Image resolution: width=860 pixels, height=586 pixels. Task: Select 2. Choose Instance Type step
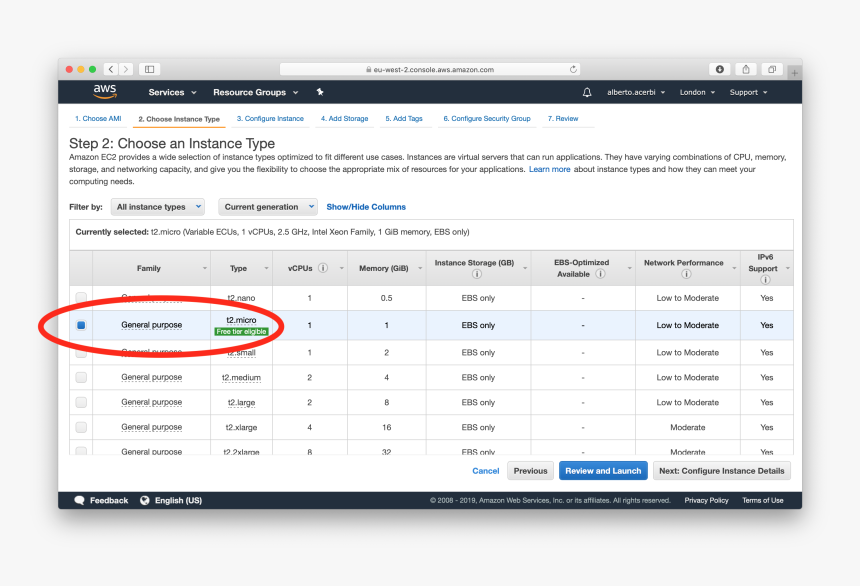[x=179, y=119]
